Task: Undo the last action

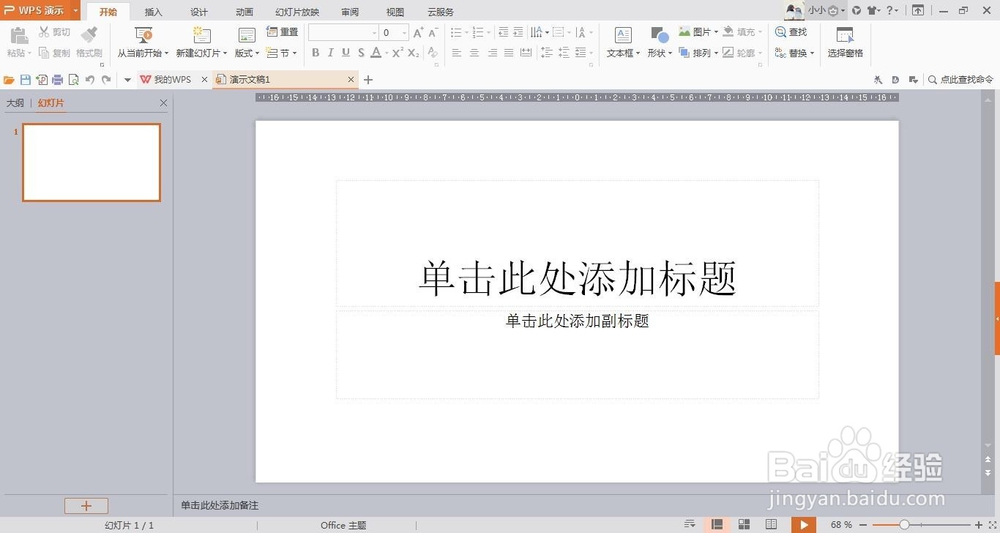Action: coord(90,80)
